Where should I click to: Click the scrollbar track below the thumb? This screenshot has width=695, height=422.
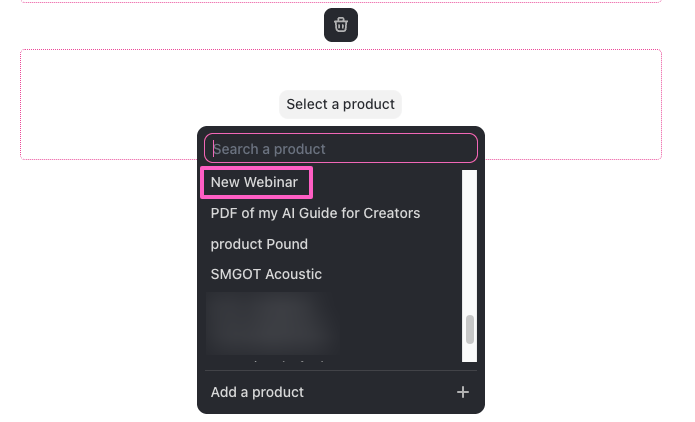point(470,354)
